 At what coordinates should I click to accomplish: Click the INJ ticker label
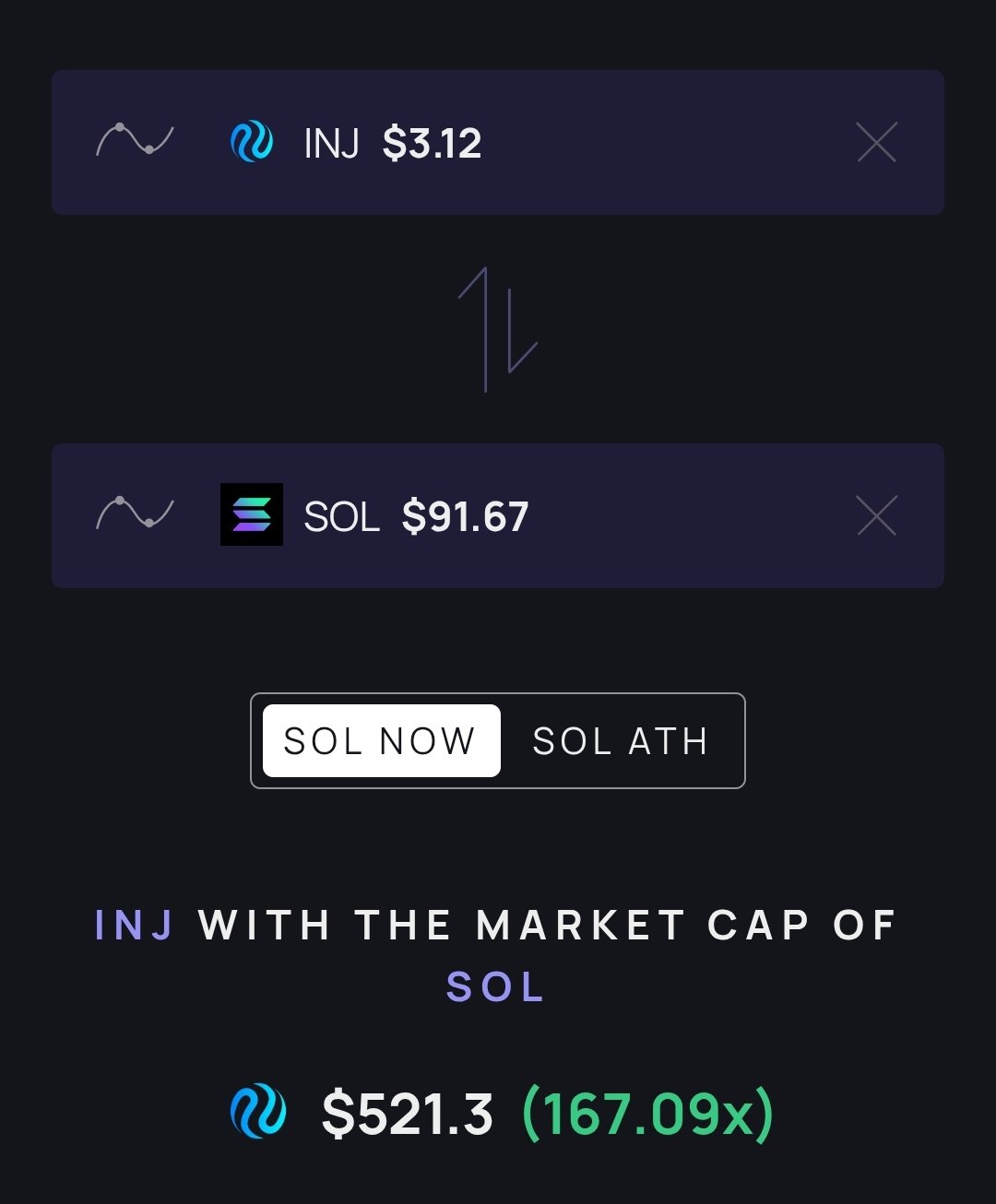(331, 144)
